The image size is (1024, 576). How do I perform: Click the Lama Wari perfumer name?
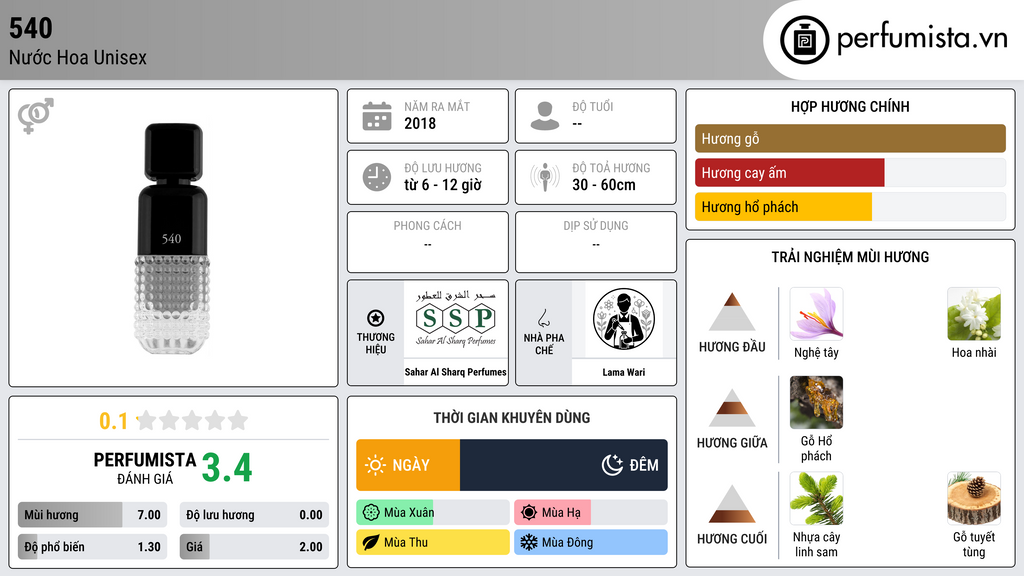[x=624, y=372]
